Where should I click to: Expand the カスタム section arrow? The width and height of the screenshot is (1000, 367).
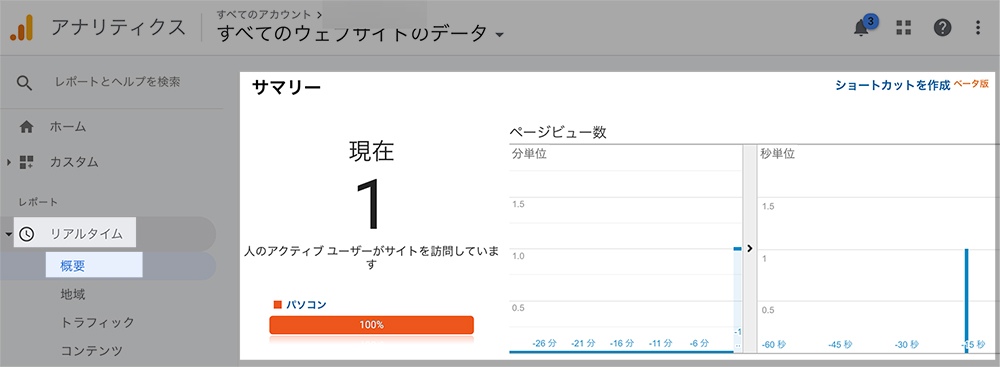9,162
